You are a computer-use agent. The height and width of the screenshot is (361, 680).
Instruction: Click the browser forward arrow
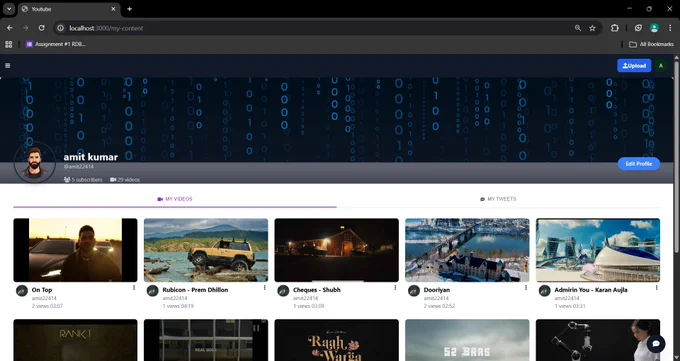[26, 28]
